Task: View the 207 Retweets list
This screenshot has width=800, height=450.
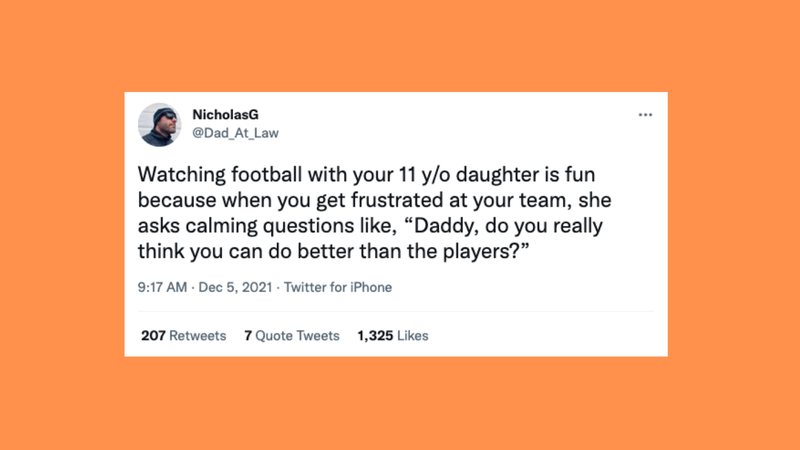Action: coord(183,336)
